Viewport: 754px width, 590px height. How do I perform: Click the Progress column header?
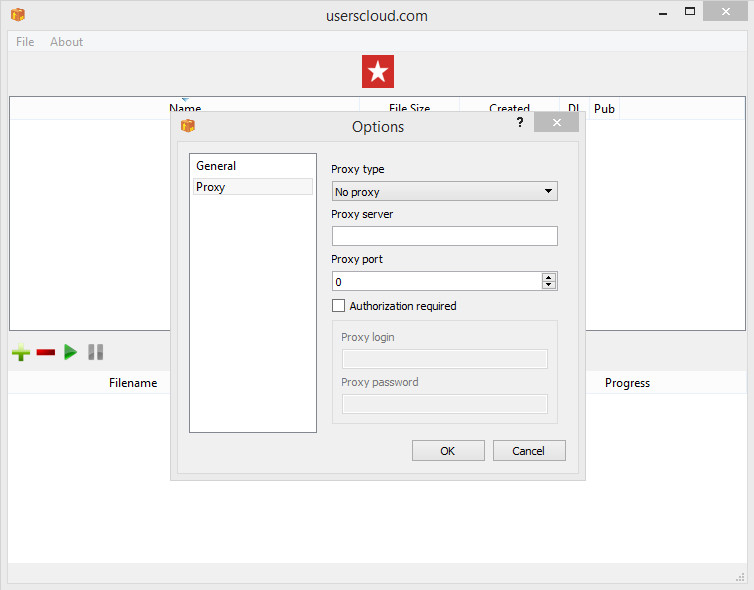point(627,383)
